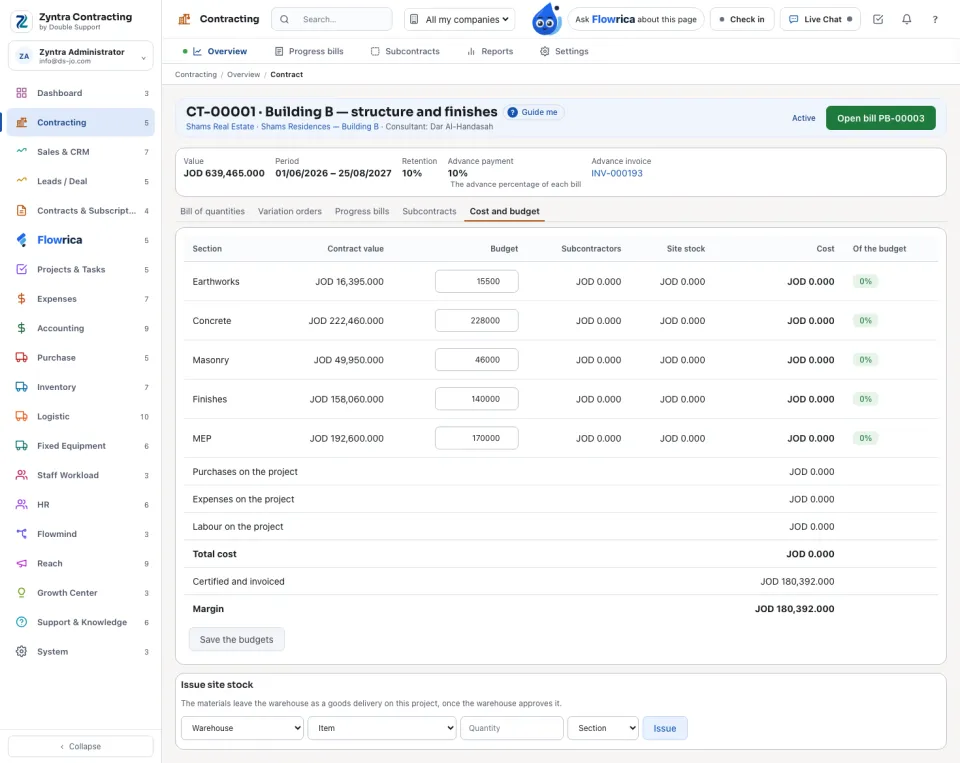This screenshot has width=960, height=763.
Task: Open the Logistic icon in sidebar
Action: [x=21, y=416]
